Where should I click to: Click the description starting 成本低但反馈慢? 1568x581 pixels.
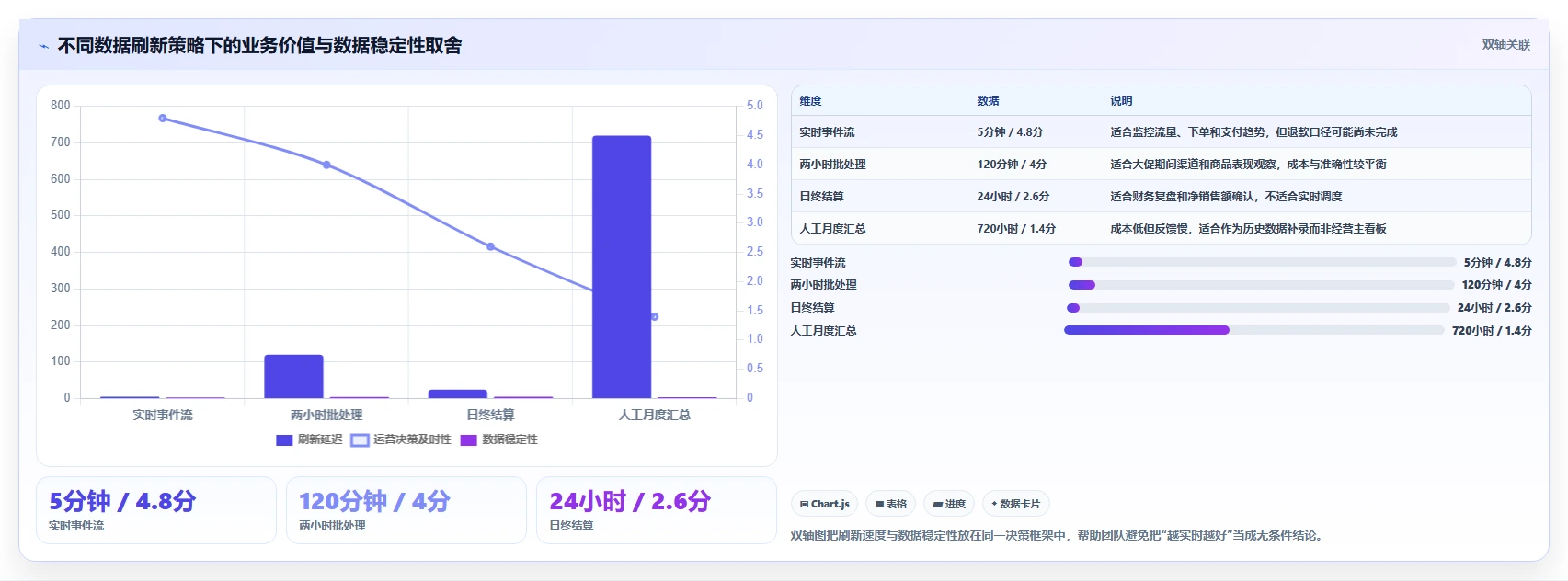(x=1248, y=229)
